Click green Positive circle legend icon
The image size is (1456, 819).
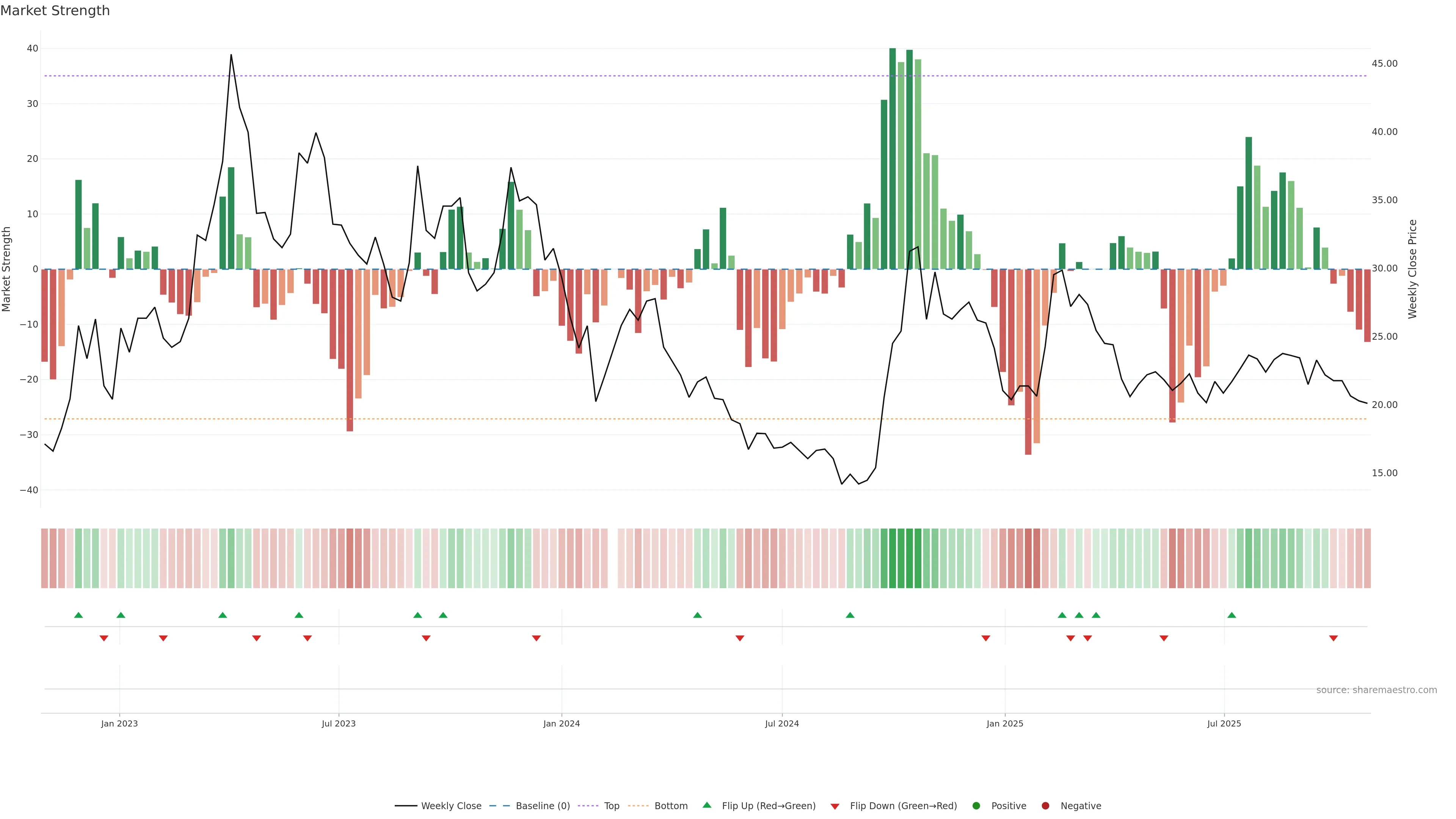click(x=976, y=806)
